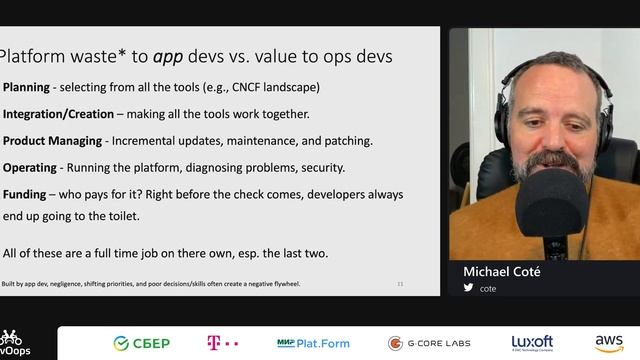Click the slide title 'Platform waste* to app devs'
Viewport: 640px width, 360px height.
pyautogui.click(x=196, y=56)
